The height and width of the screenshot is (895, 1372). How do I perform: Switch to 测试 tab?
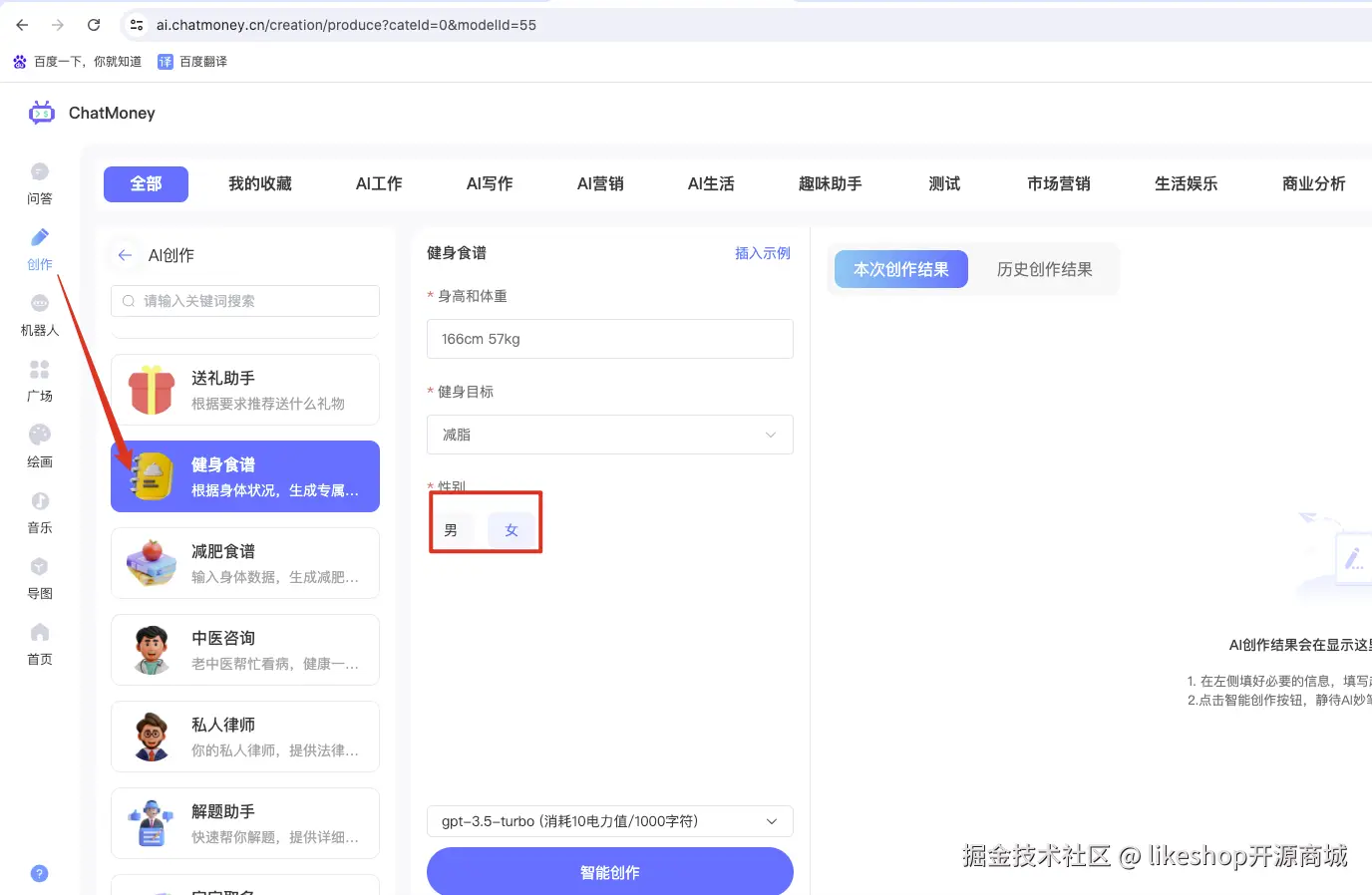[944, 183]
